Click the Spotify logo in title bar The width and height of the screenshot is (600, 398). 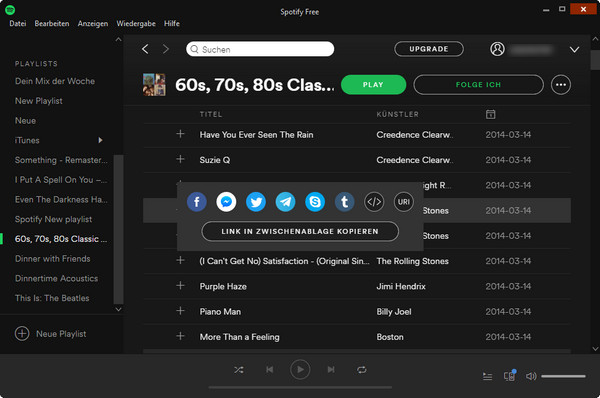point(10,10)
